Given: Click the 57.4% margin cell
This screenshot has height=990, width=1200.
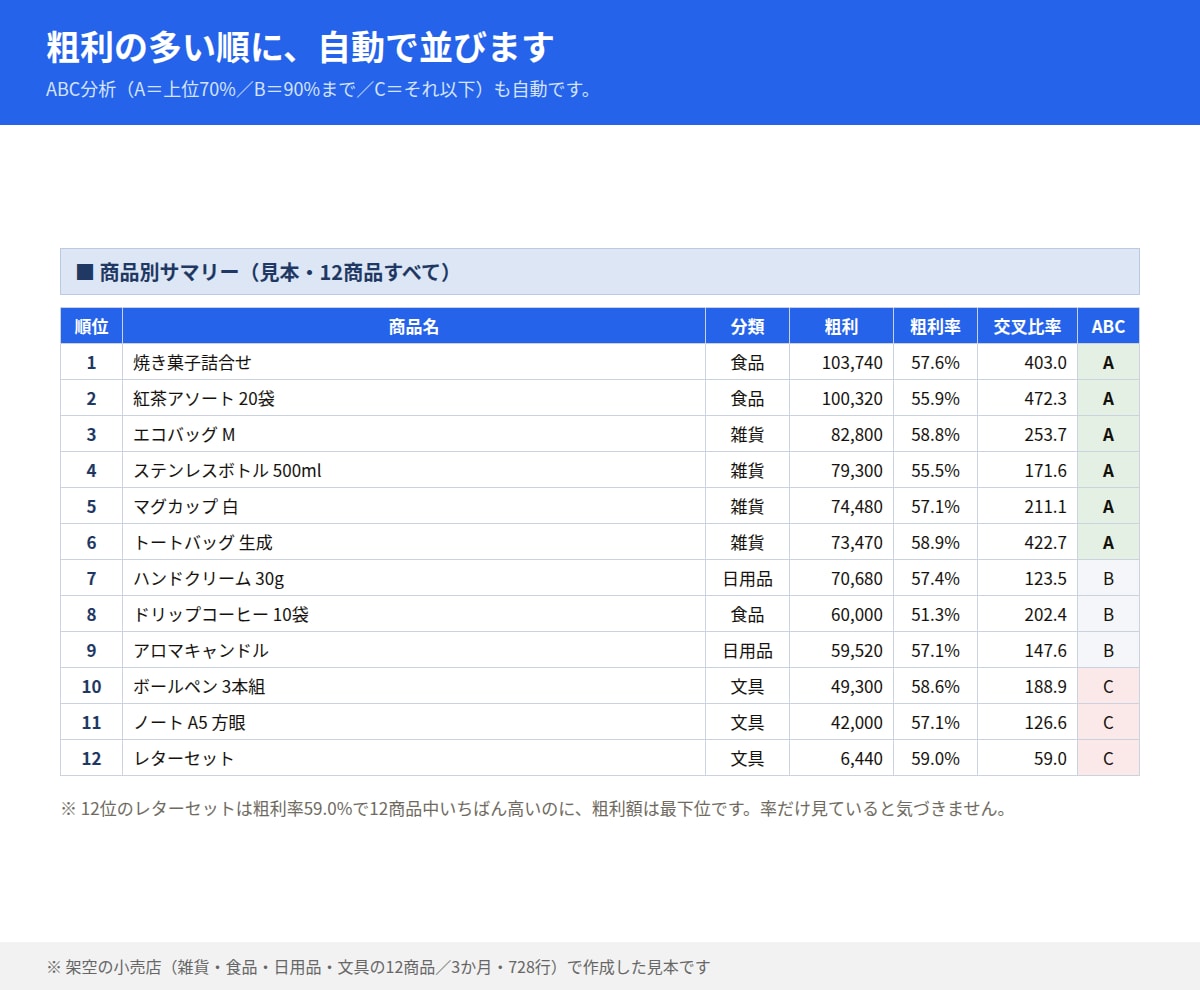Looking at the screenshot, I should click(x=936, y=578).
